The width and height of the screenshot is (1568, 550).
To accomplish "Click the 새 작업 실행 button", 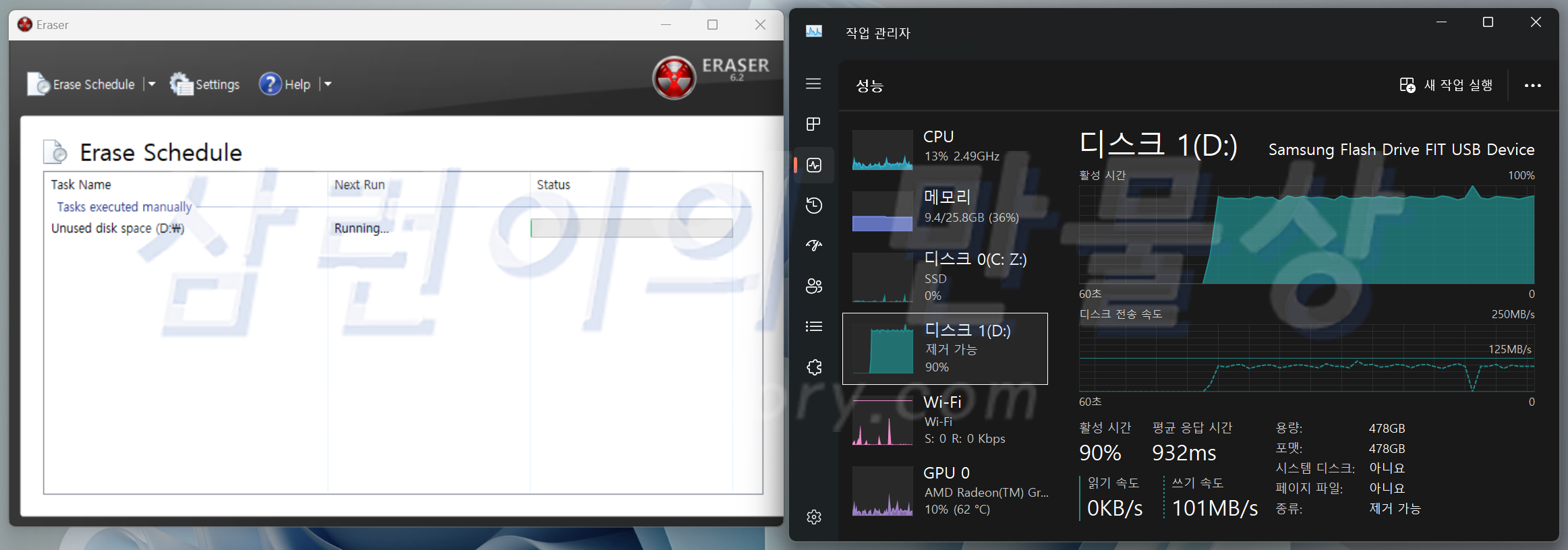I will [1446, 86].
